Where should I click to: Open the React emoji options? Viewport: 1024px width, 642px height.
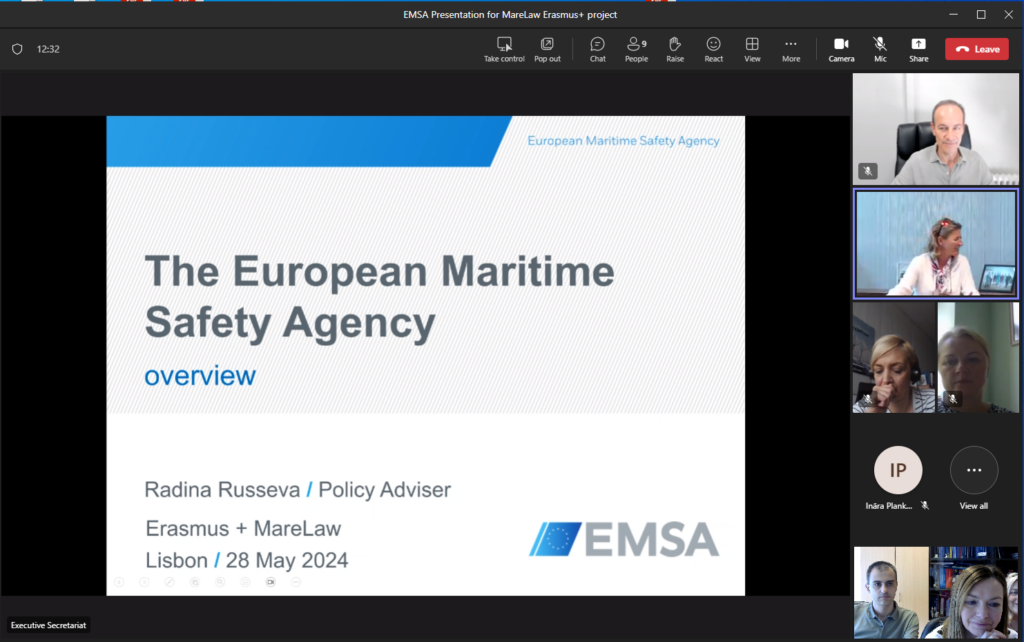(x=713, y=48)
